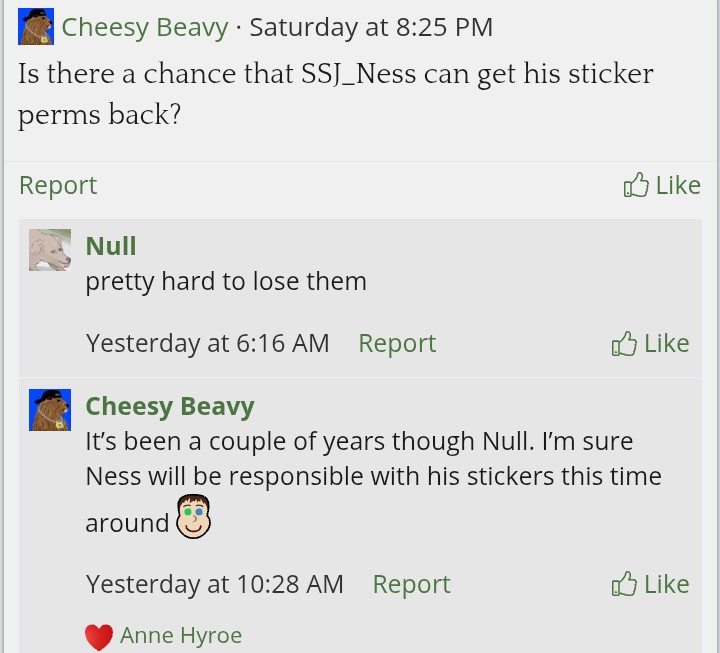The width and height of the screenshot is (720, 653).
Task: Open Null's profile via username
Action: [111, 246]
